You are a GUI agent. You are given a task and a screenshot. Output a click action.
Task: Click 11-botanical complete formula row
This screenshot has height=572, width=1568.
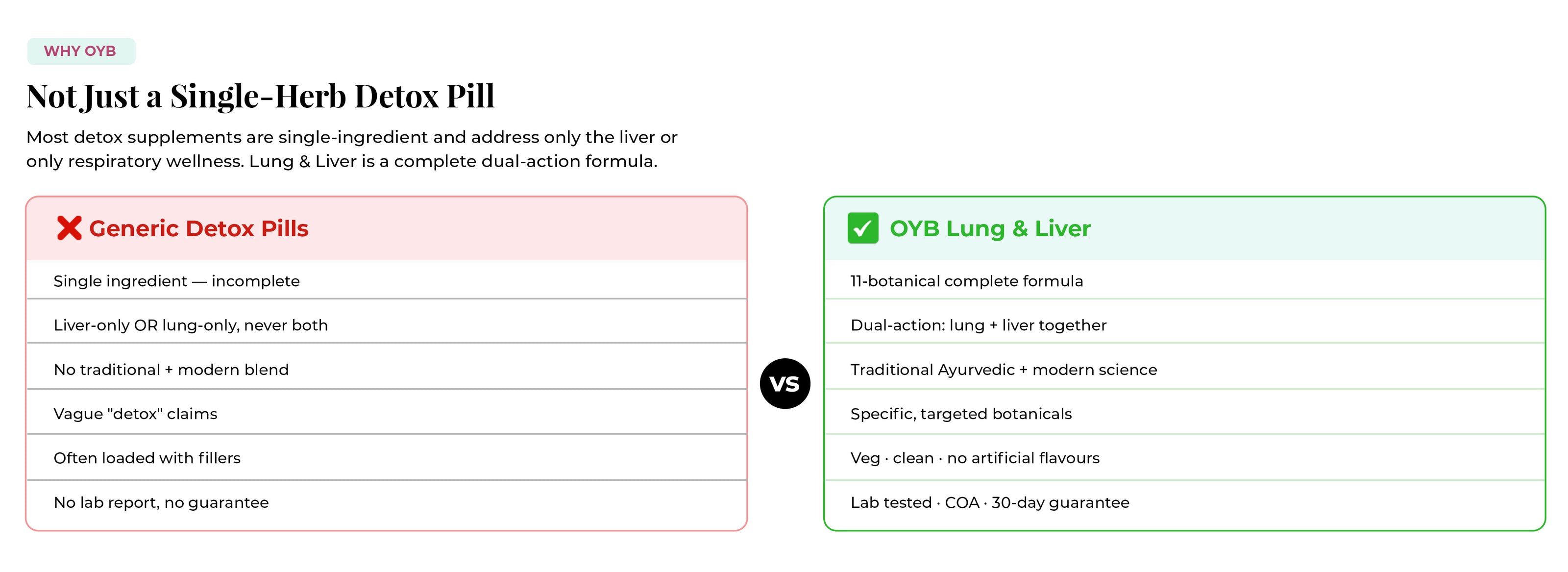pos(1184,280)
